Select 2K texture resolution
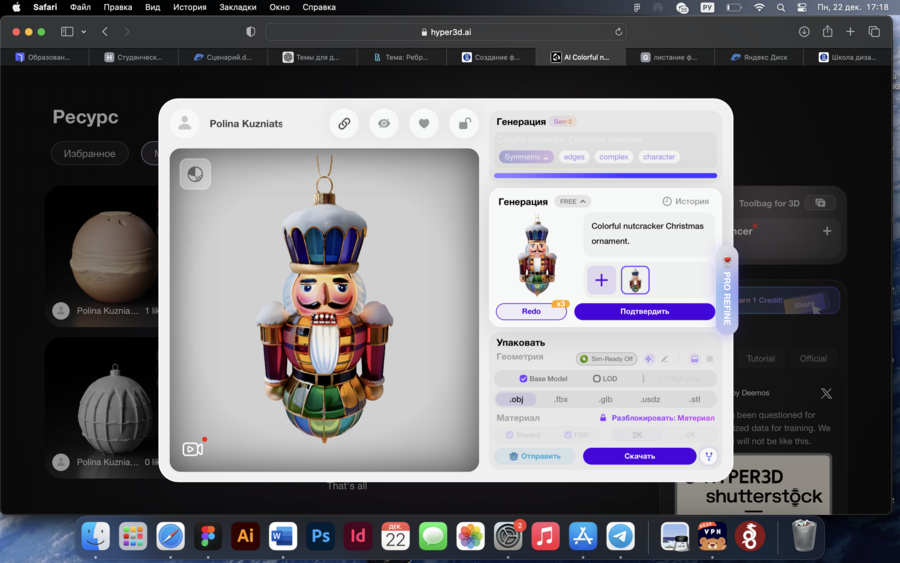This screenshot has width=900, height=563. pos(637,435)
